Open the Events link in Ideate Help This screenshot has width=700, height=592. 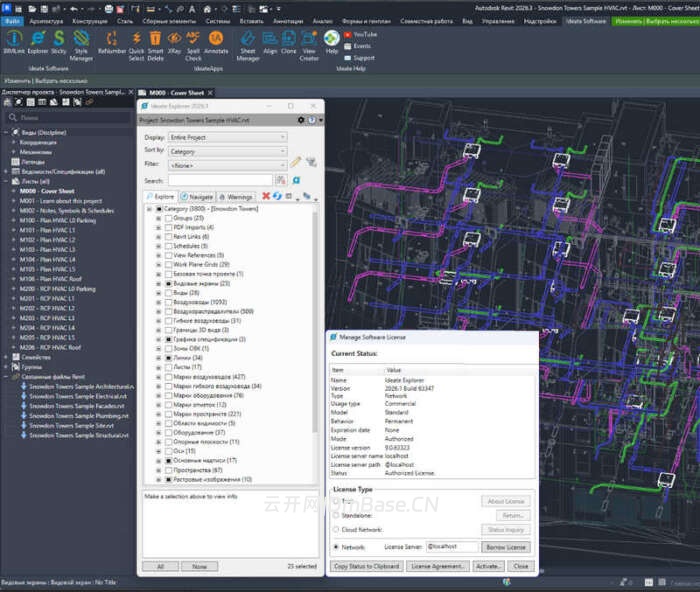coord(357,46)
